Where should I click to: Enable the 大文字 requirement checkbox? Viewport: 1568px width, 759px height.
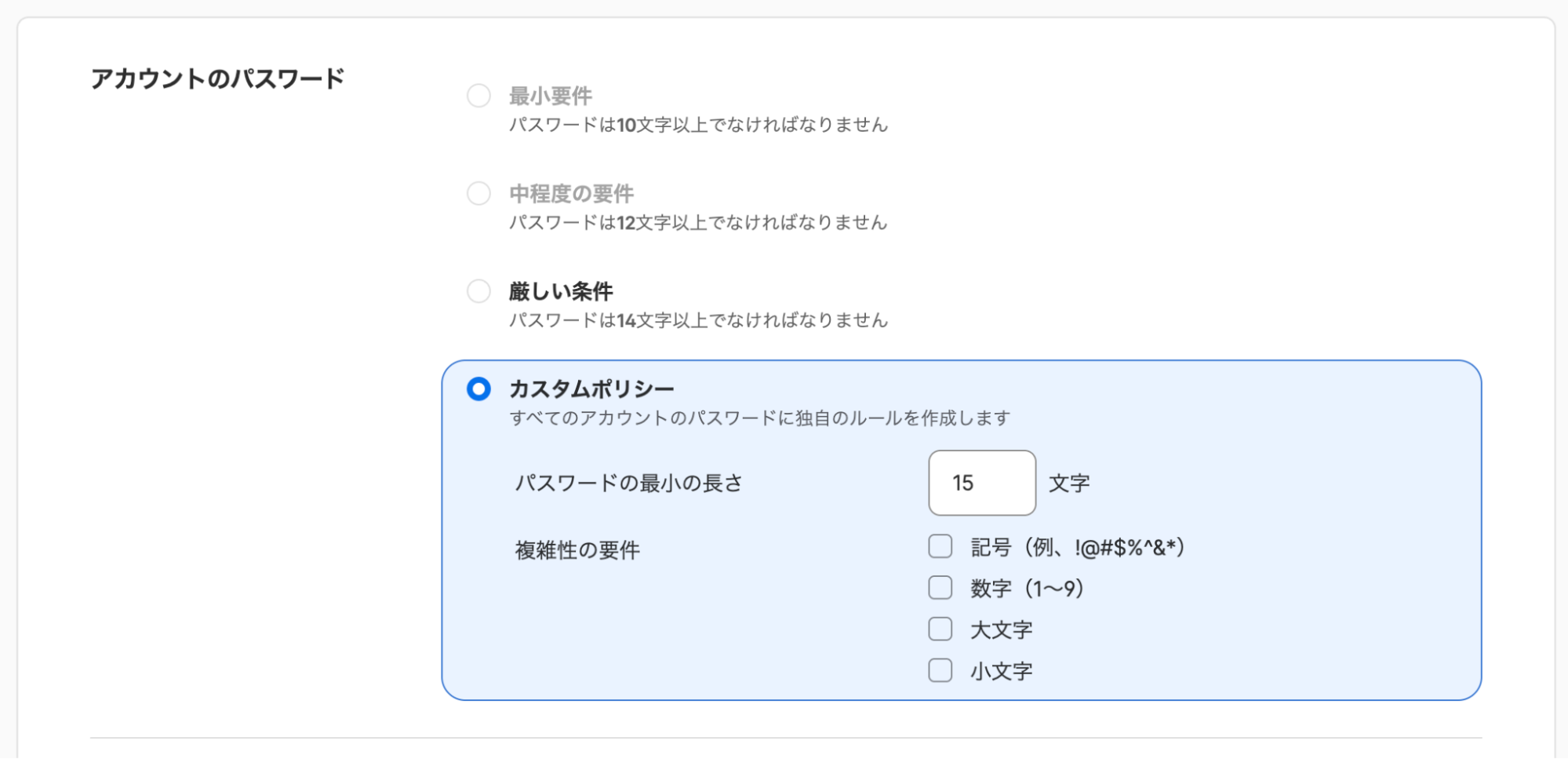click(x=939, y=629)
